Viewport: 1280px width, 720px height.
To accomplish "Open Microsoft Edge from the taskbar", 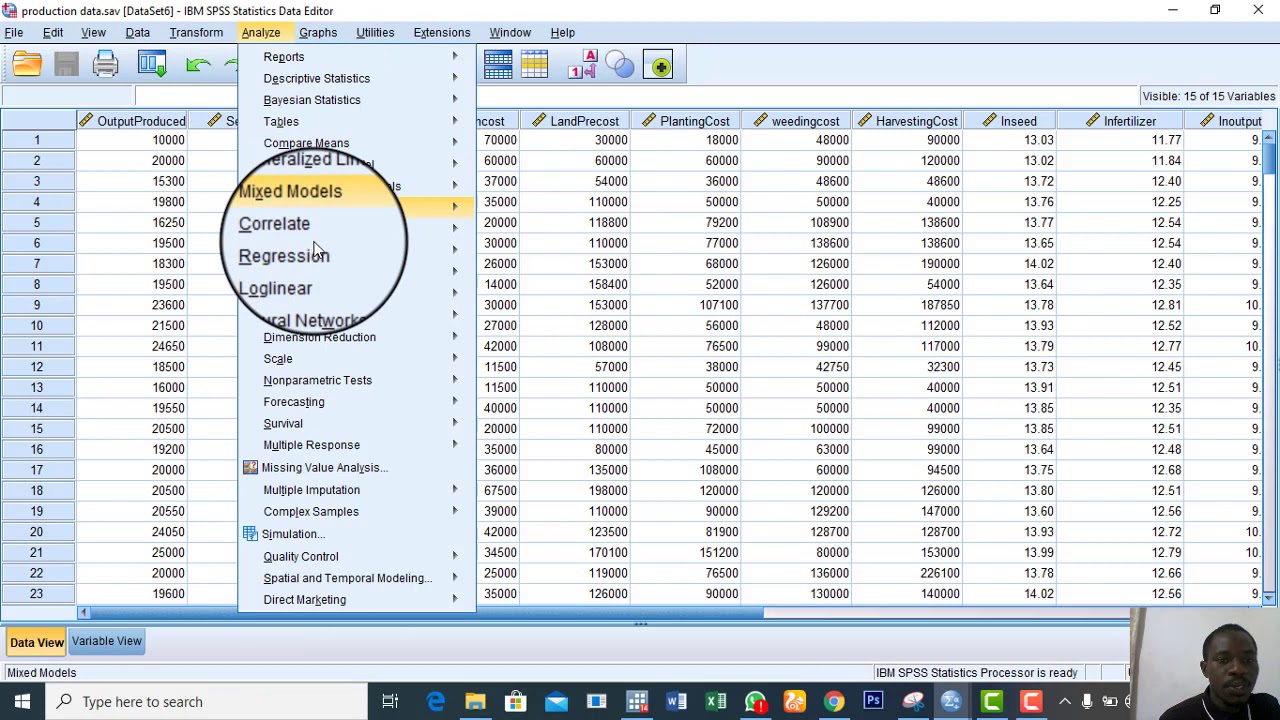I will [436, 701].
